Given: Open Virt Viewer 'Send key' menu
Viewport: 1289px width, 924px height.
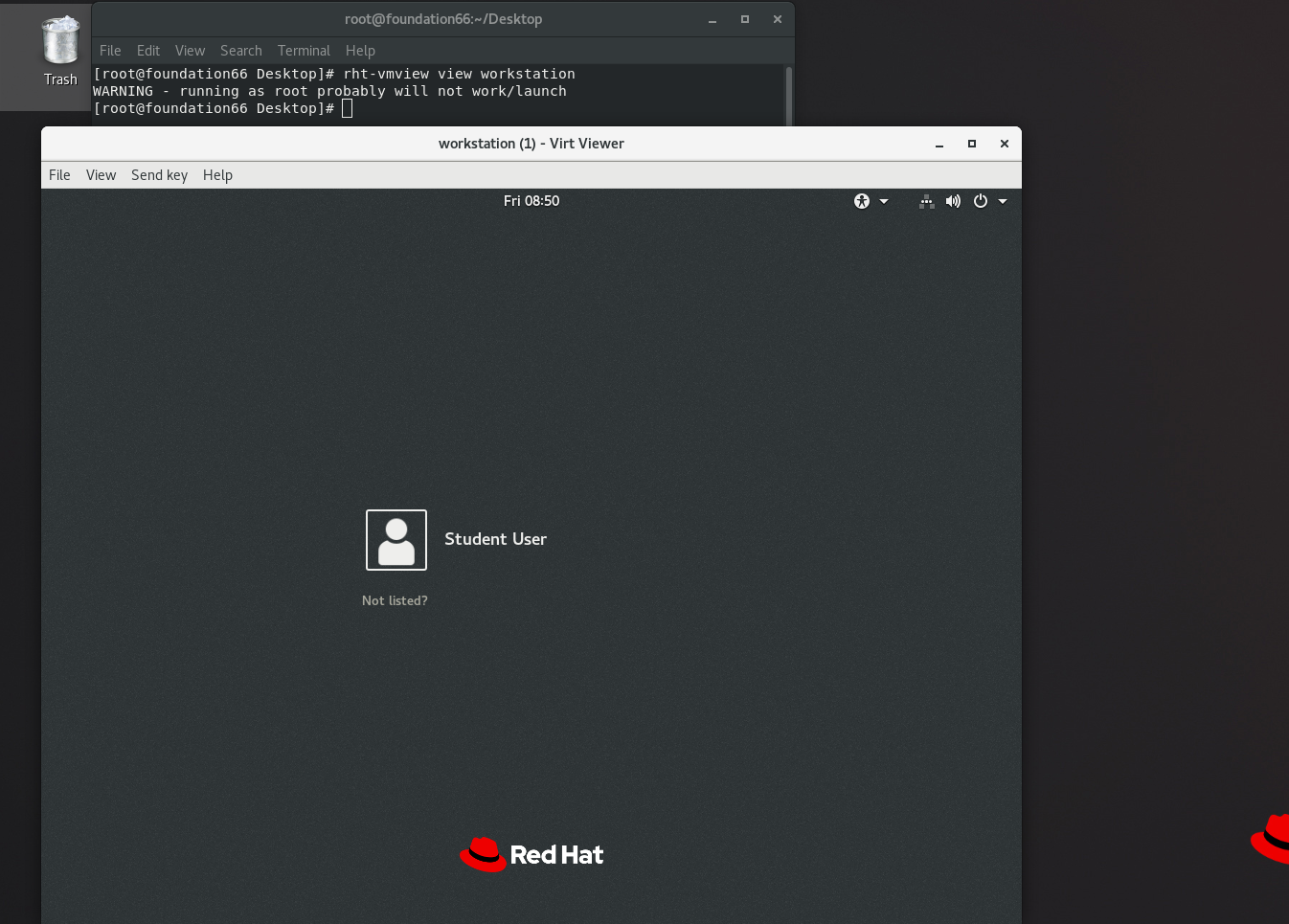Looking at the screenshot, I should (159, 175).
